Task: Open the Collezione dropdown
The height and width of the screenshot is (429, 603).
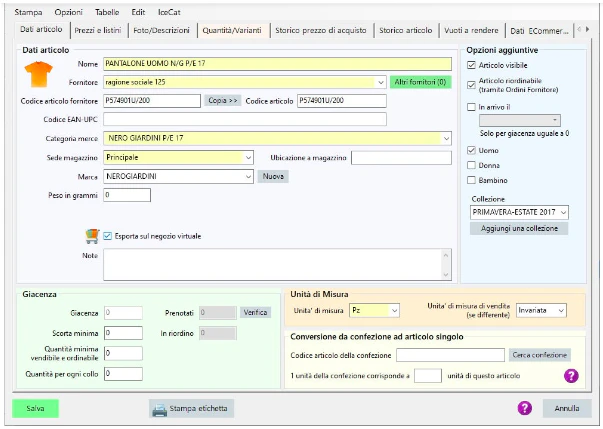Action: [x=563, y=212]
